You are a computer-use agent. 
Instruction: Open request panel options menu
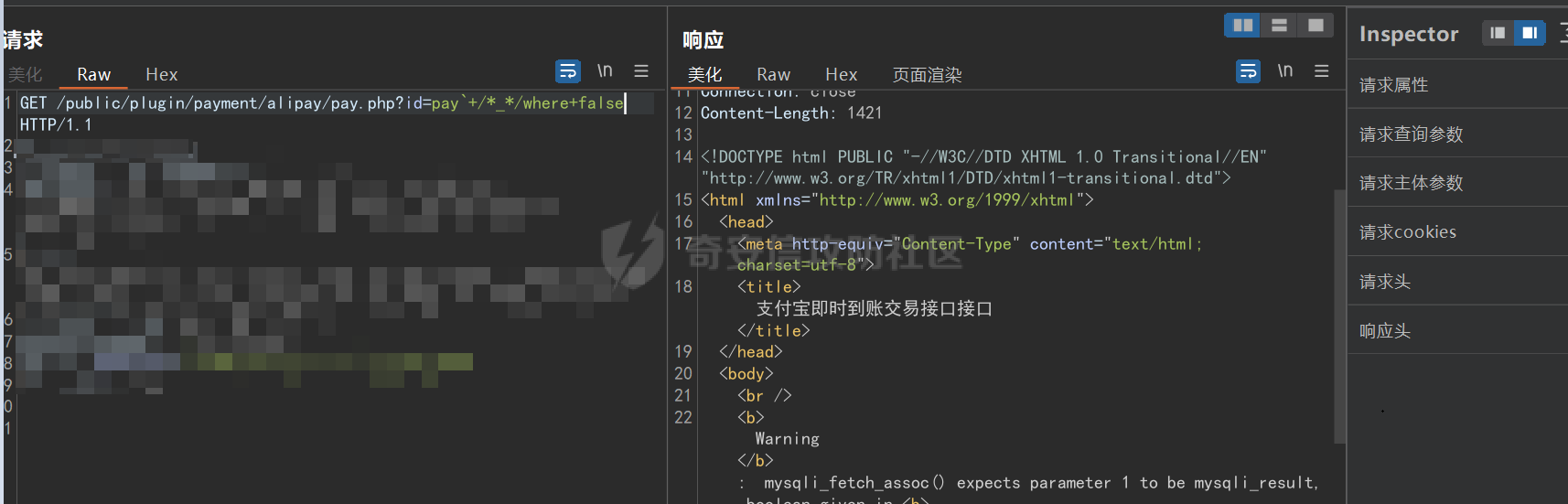pyautogui.click(x=641, y=70)
